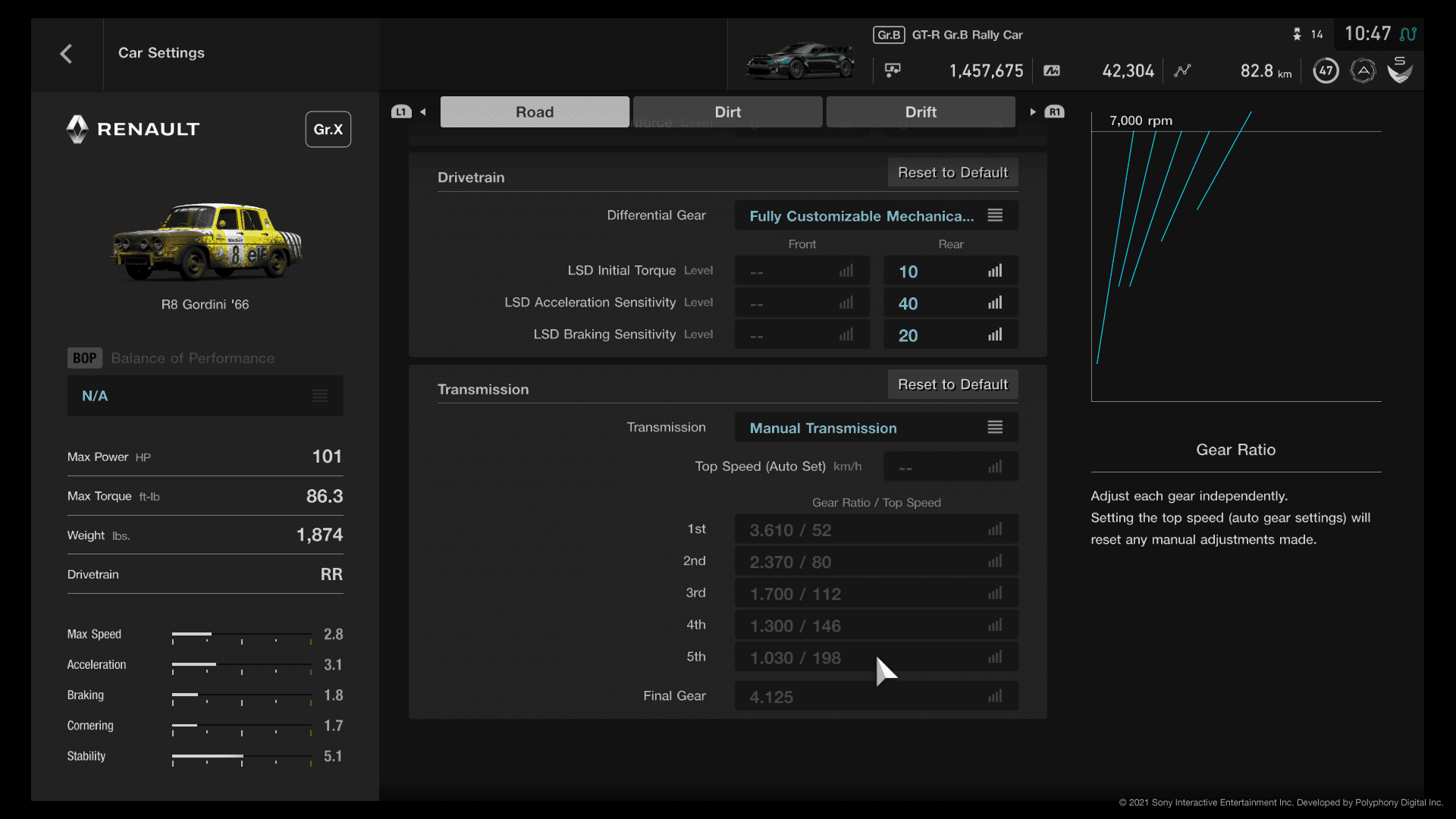Click the GT-R rally car thumbnail
Viewport: 1456px width, 819px height.
(x=801, y=61)
